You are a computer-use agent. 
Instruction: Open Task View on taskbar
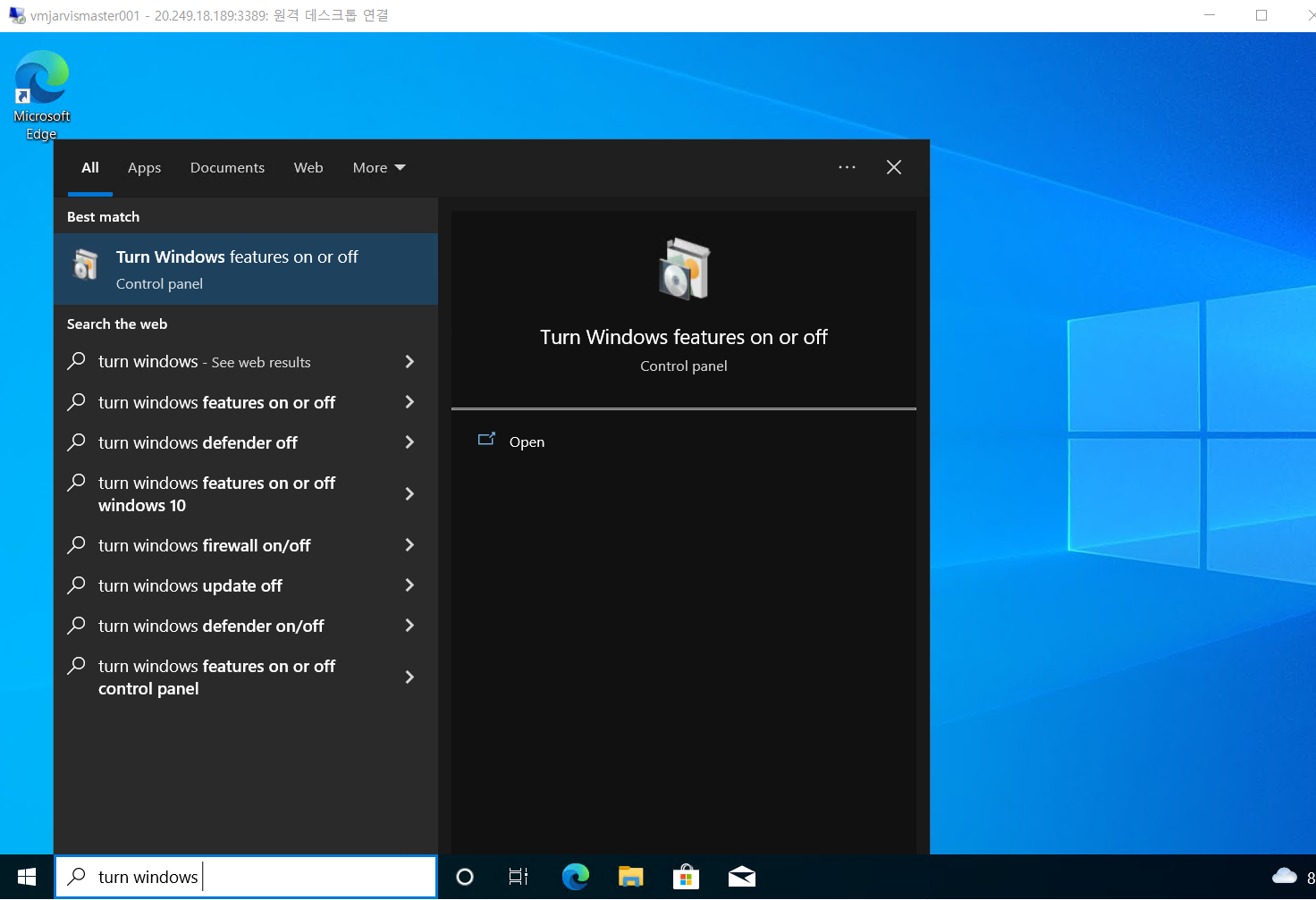(x=519, y=877)
